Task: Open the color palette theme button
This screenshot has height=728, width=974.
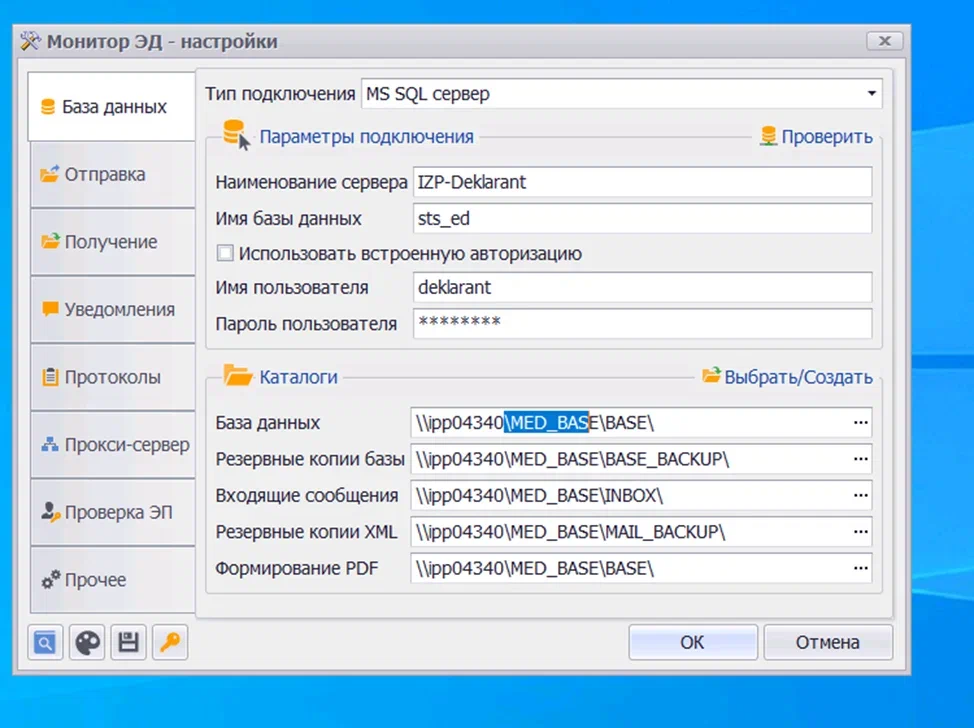Action: (87, 642)
